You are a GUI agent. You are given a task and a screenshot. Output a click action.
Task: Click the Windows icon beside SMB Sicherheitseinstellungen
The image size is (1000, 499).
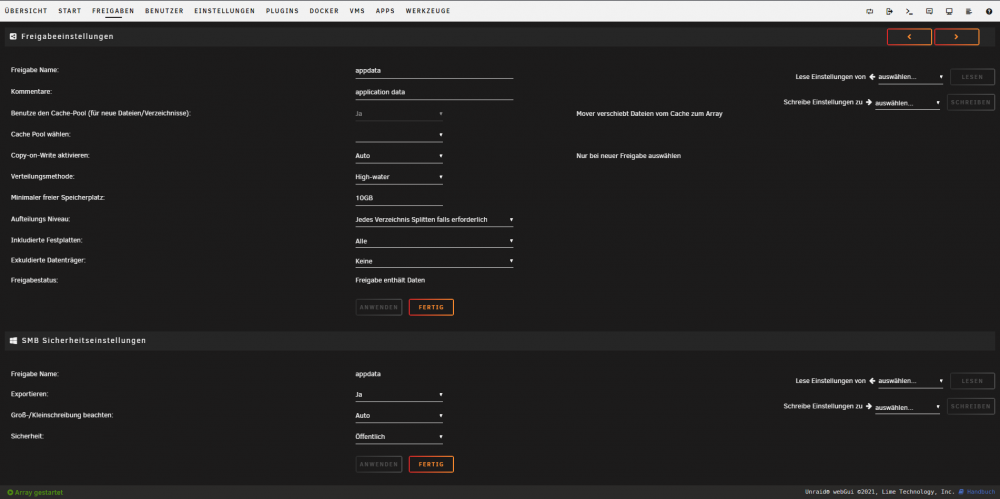click(x=13, y=341)
